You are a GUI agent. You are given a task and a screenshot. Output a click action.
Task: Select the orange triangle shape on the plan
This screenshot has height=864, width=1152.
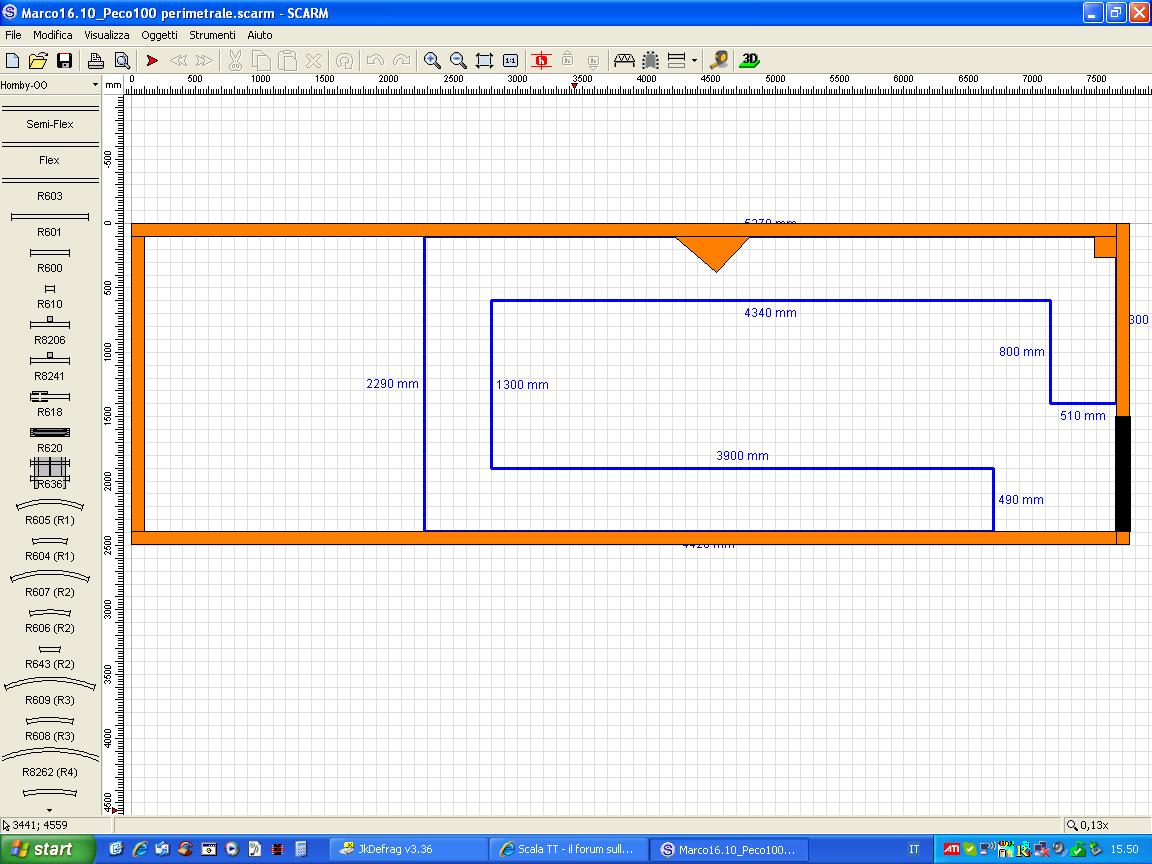[x=713, y=250]
